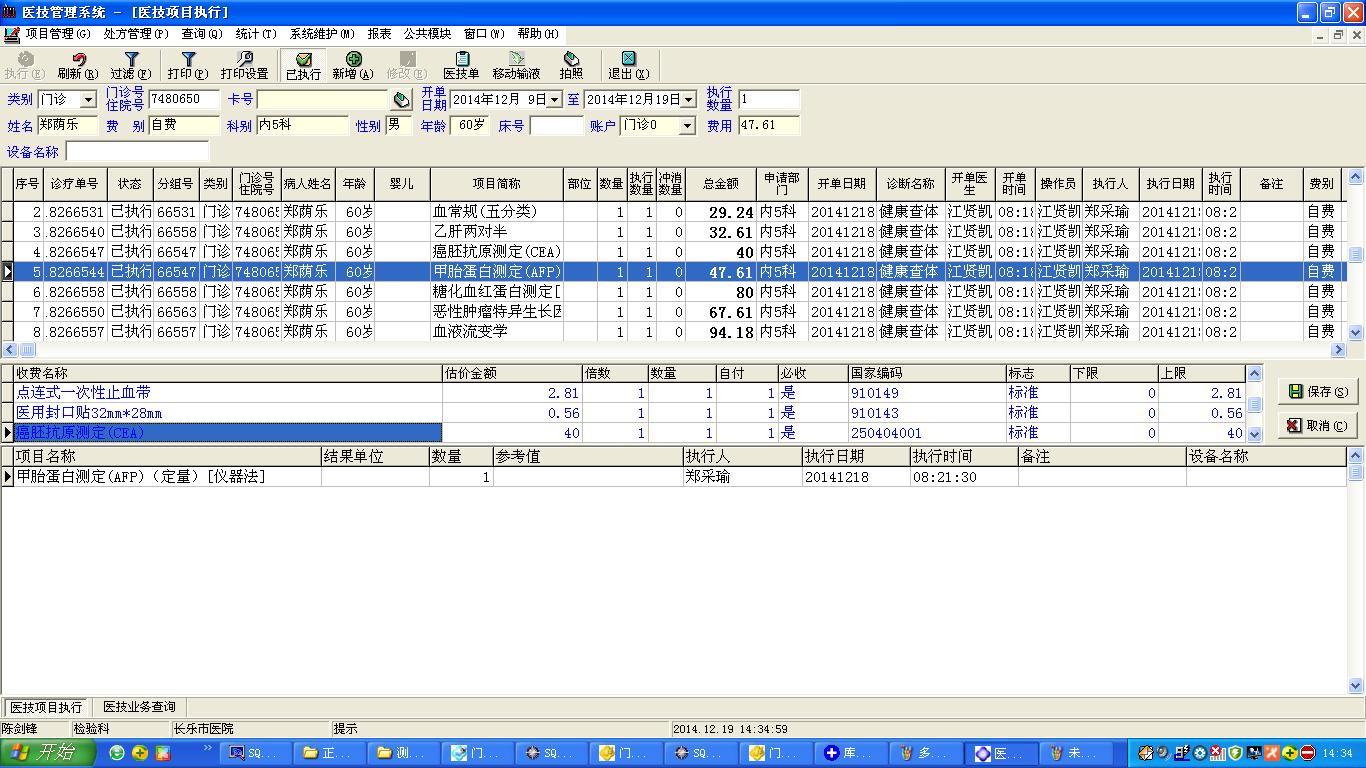Click the 取消 cancel button
Screen dimensions: 1366x768
(x=1317, y=425)
